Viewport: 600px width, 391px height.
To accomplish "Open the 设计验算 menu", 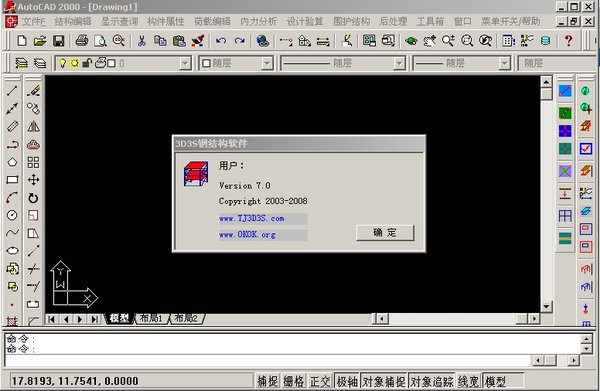I will click(x=305, y=21).
